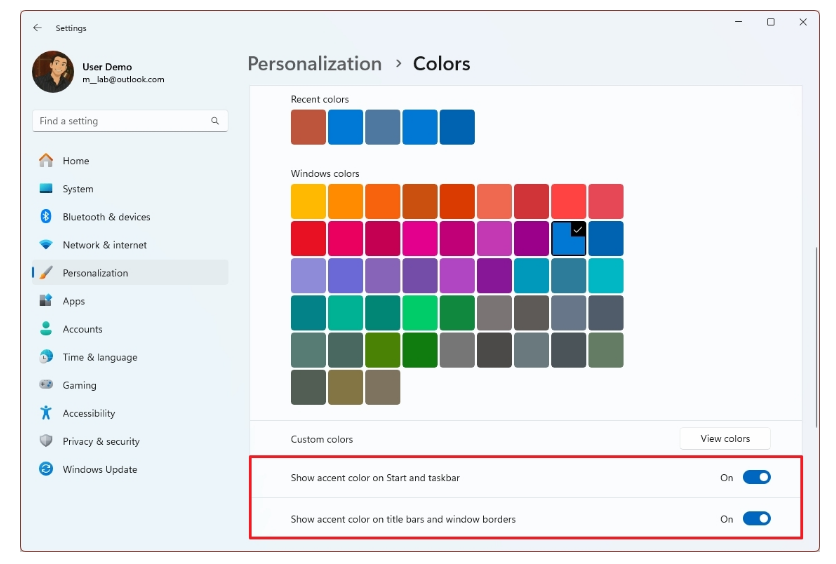Open the Gaming settings page
This screenshot has height=564, width=836.
[79, 385]
